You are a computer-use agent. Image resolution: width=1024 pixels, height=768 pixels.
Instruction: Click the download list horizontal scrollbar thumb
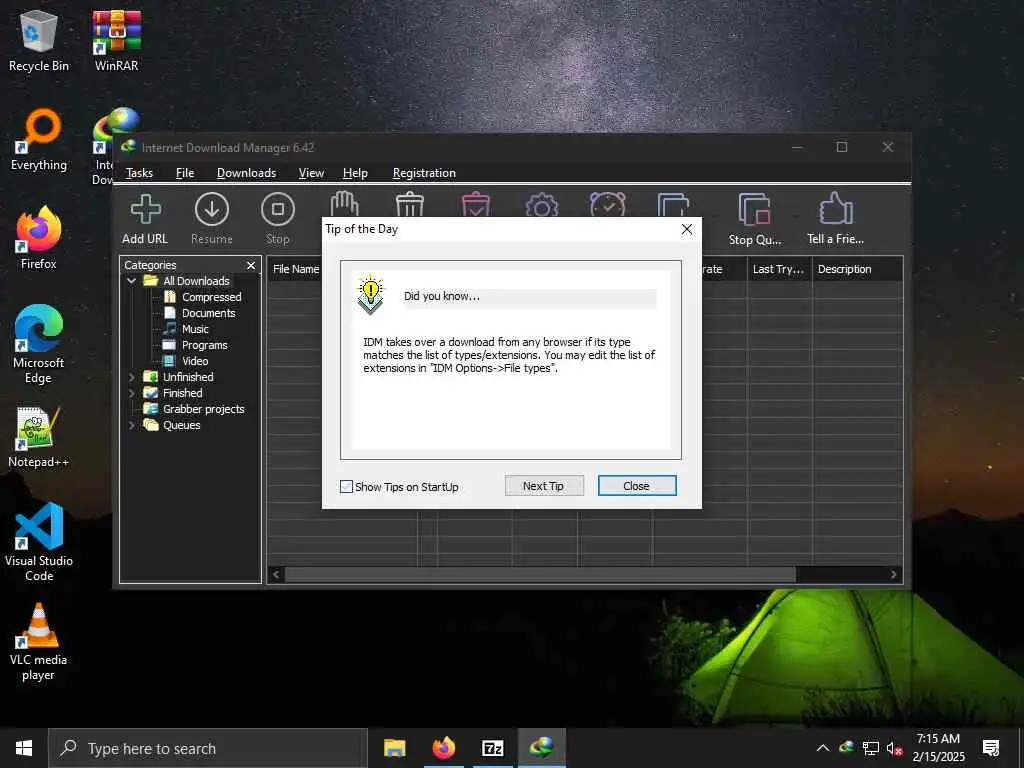tap(540, 575)
